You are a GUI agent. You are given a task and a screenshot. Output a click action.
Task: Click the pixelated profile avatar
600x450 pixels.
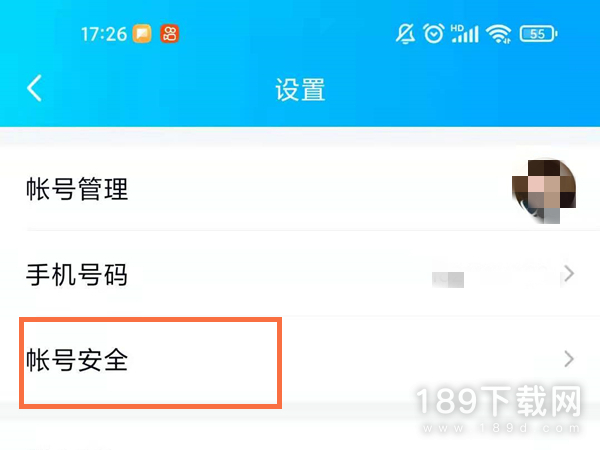(544, 191)
